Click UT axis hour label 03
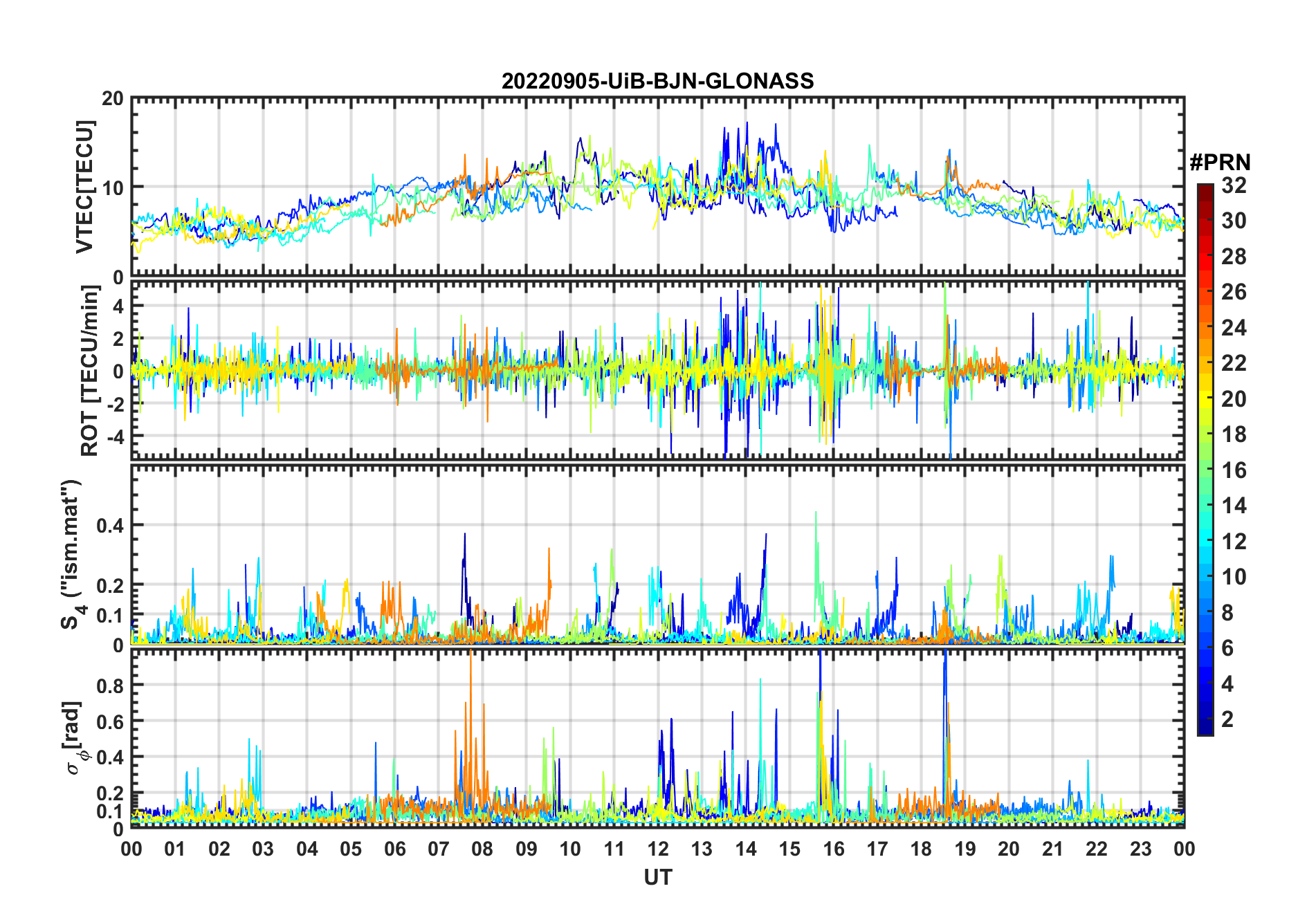This screenshot has height=920, width=1316. click(x=264, y=849)
